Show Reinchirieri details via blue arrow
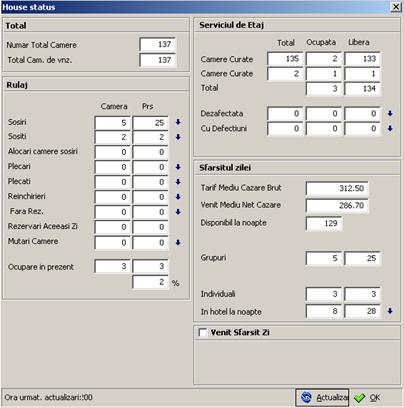404x408 pixels. coord(178,197)
